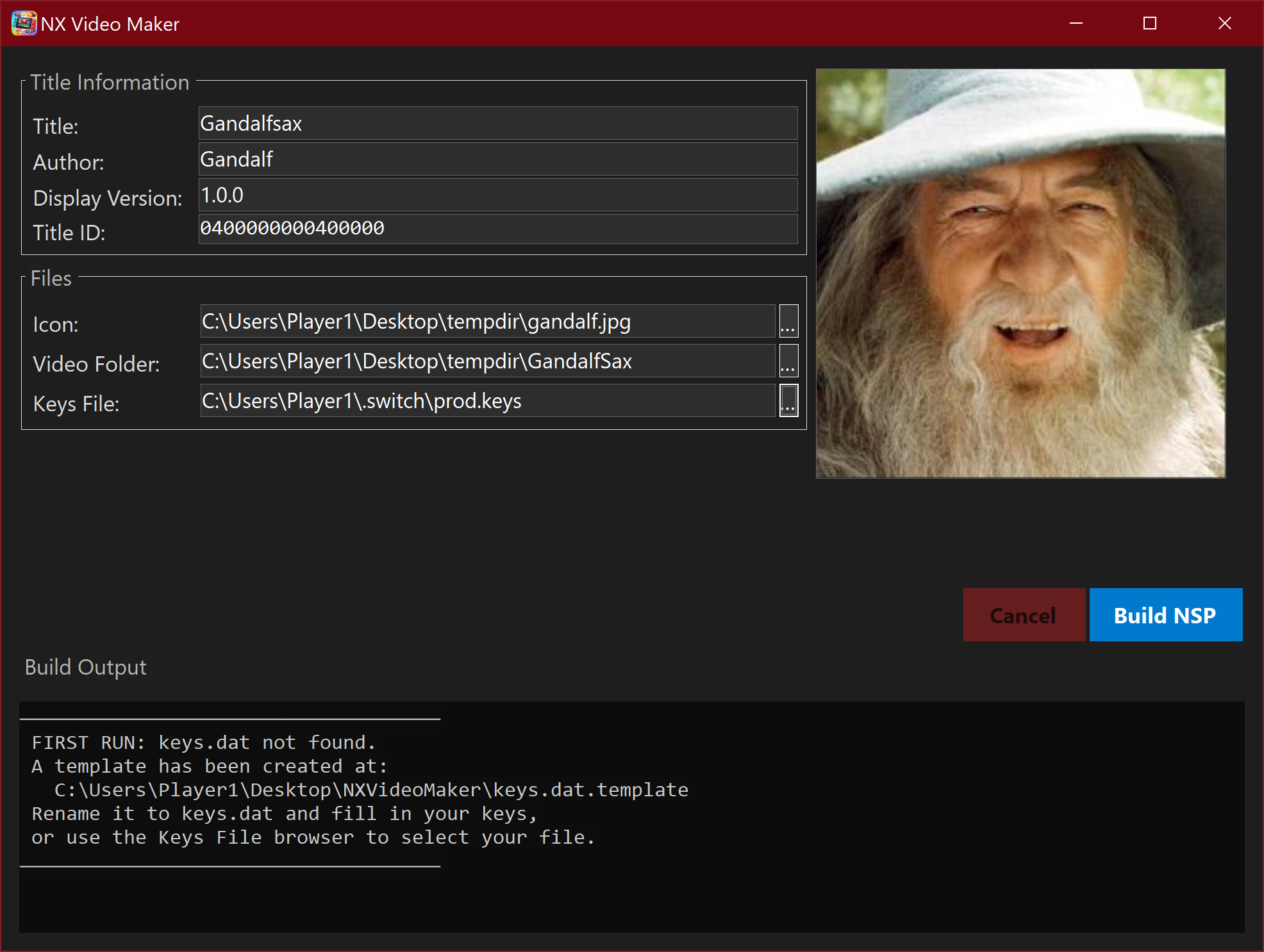Viewport: 1264px width, 952px height.
Task: Click the 'Rename it to keys.dat' output line
Action: pyautogui.click(x=284, y=814)
